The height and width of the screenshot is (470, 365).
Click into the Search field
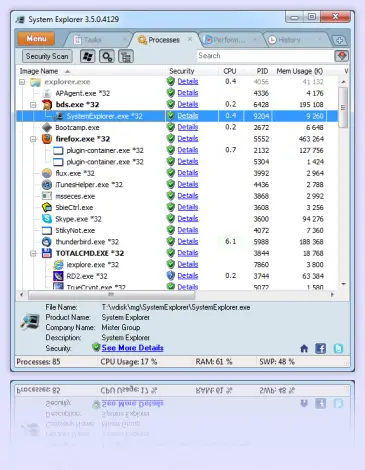pyautogui.click(x=265, y=56)
